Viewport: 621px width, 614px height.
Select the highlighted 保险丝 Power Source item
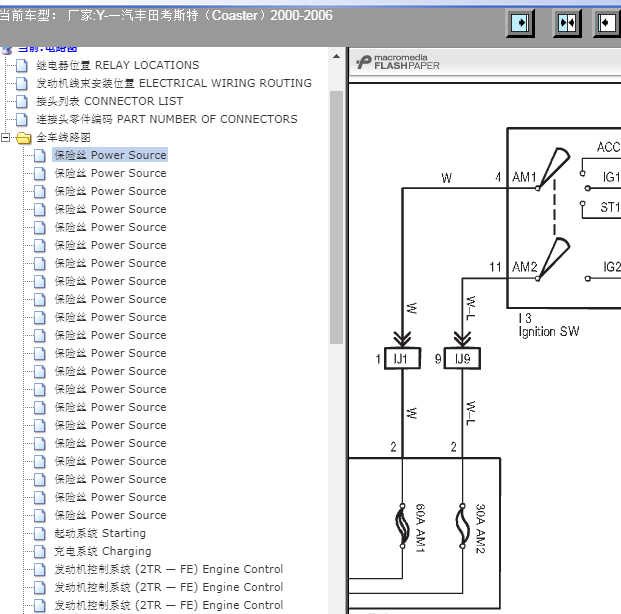pyautogui.click(x=110, y=155)
